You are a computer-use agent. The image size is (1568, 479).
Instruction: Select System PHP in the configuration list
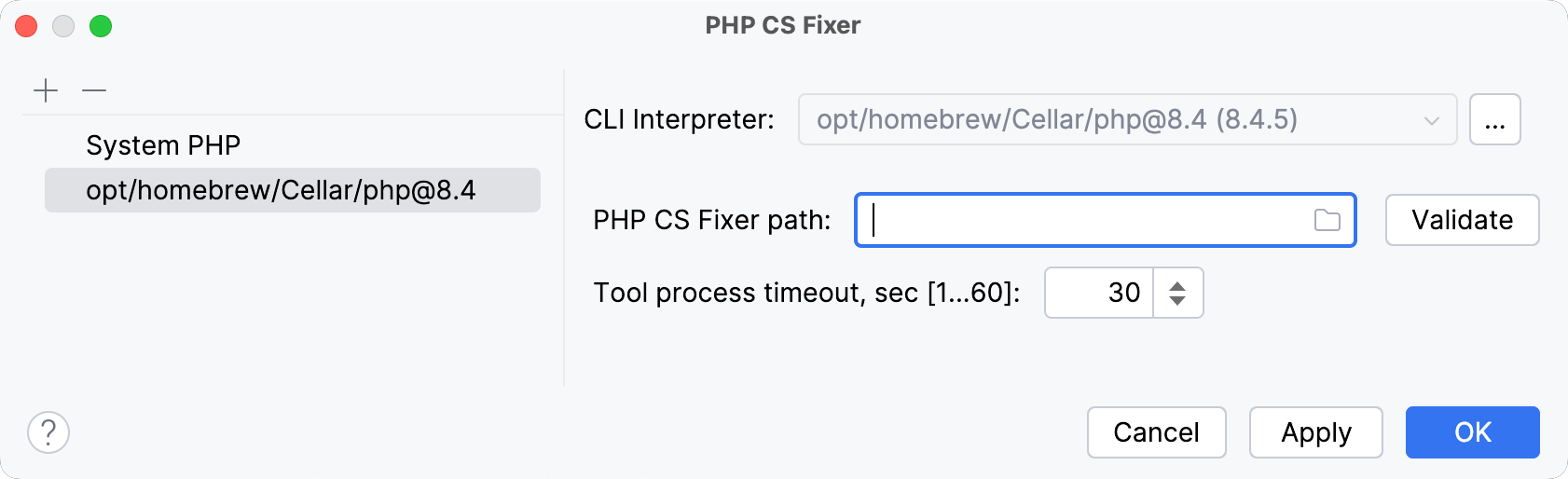click(x=163, y=145)
